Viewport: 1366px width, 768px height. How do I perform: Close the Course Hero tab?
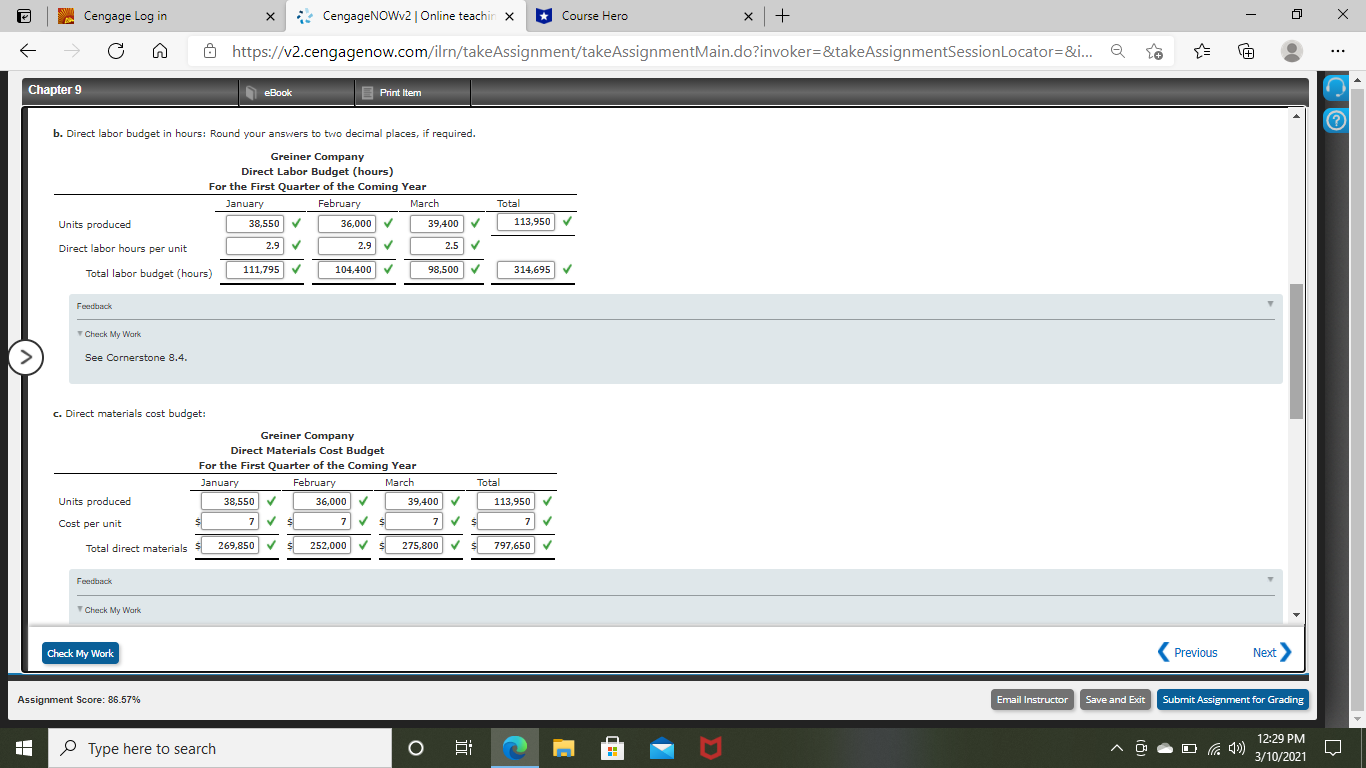tap(748, 16)
